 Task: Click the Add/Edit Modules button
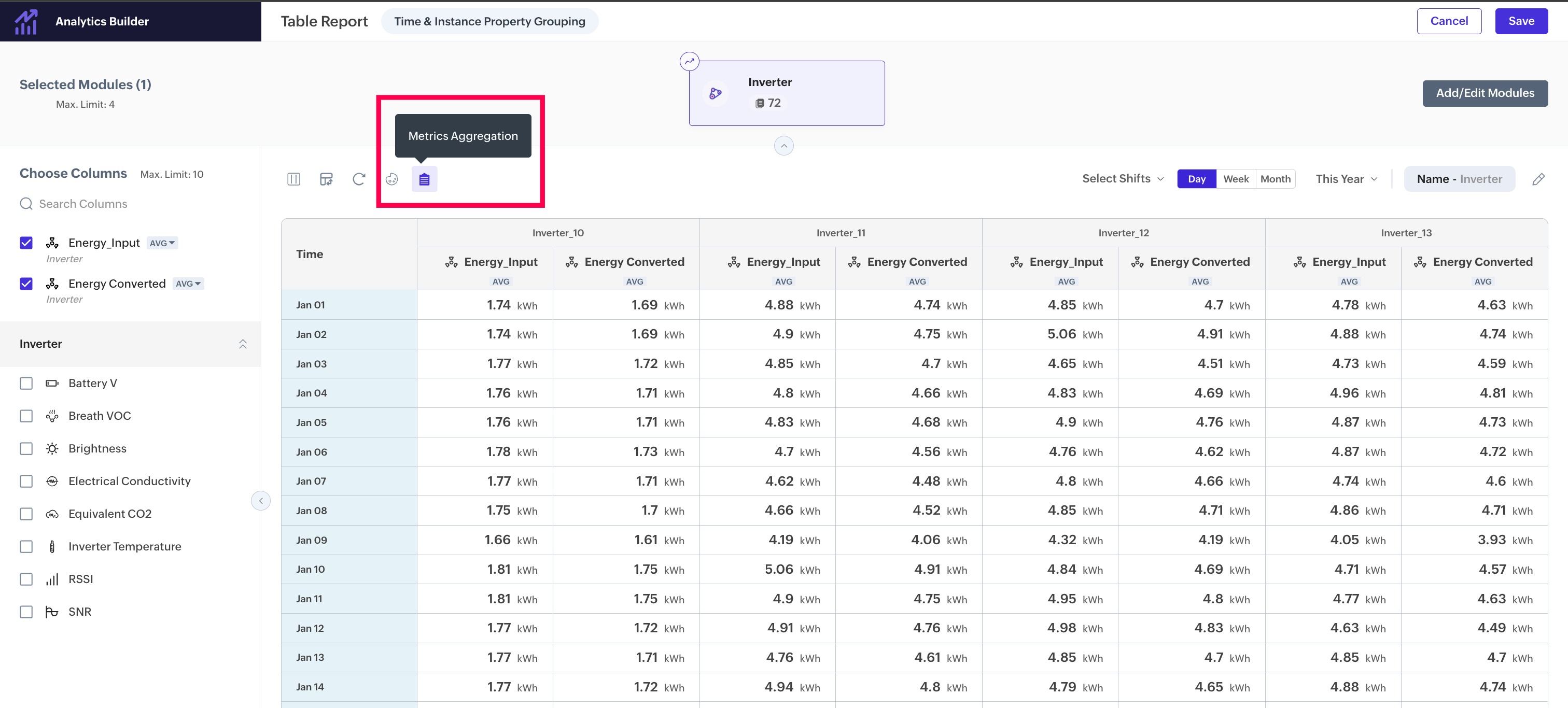pos(1485,93)
